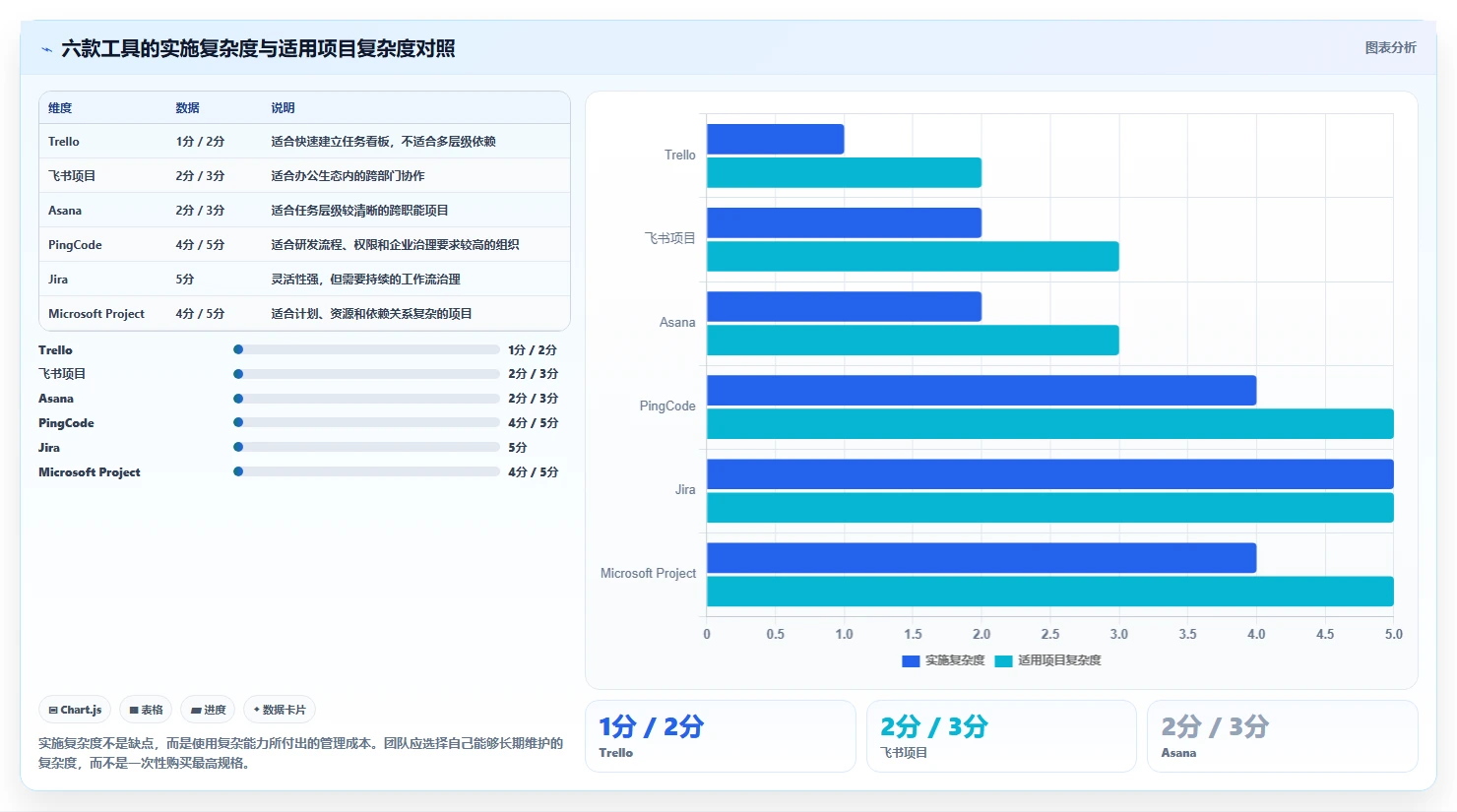Click the Jira progress bar
The width and height of the screenshot is (1457, 812).
tap(366, 447)
